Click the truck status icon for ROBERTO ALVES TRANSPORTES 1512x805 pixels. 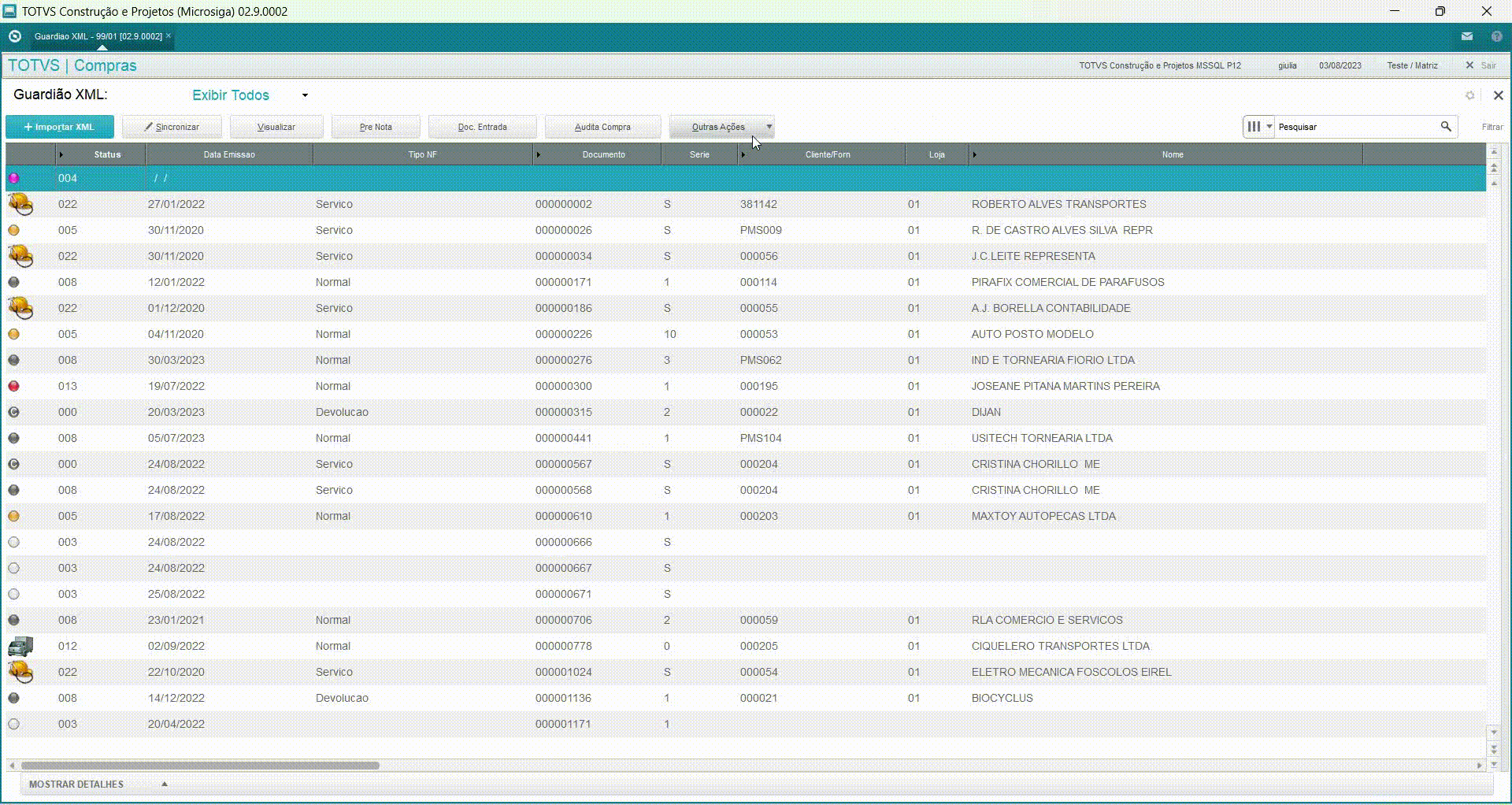click(20, 204)
